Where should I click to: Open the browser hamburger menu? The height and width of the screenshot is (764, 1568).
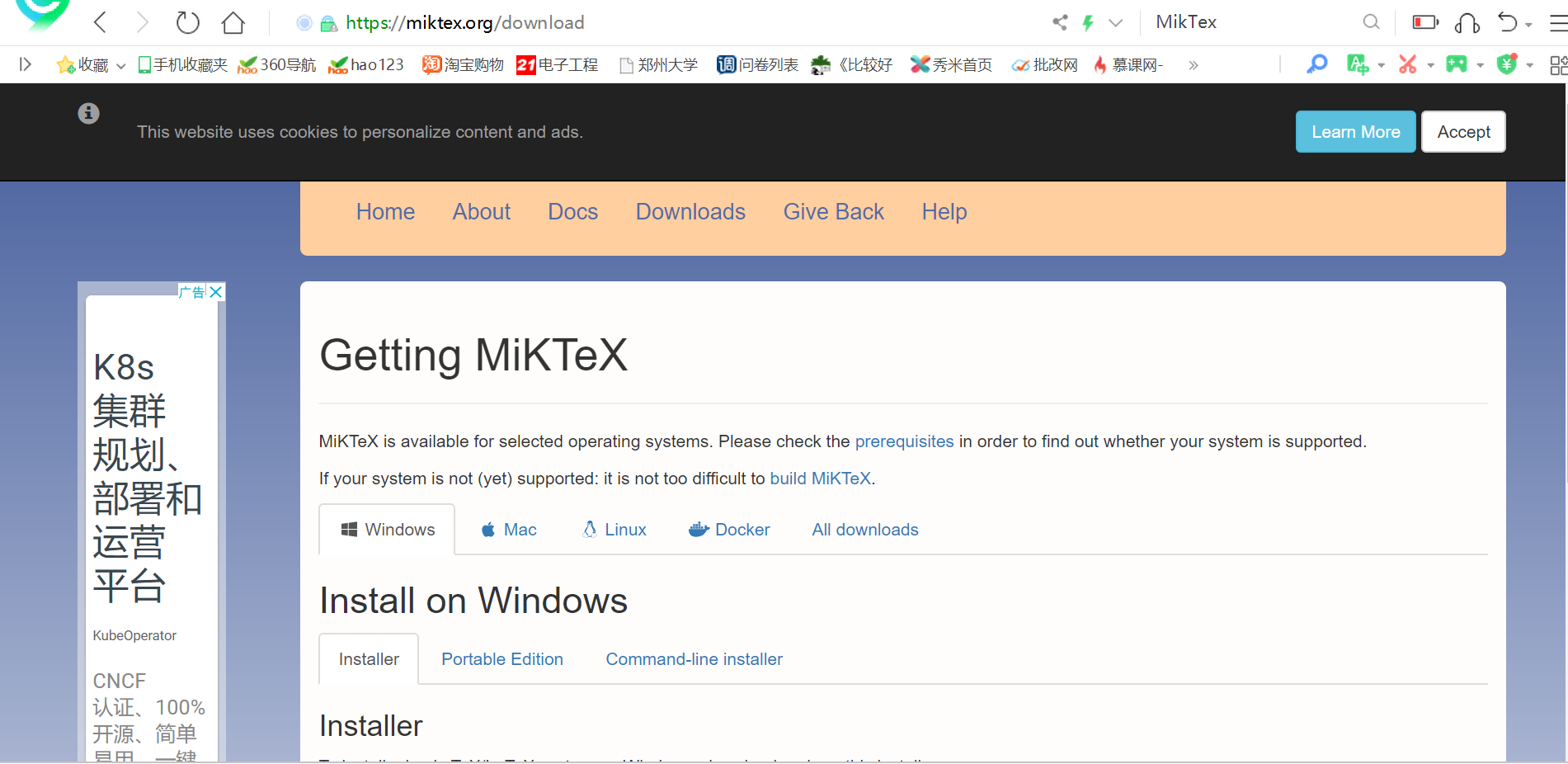pyautogui.click(x=1558, y=23)
